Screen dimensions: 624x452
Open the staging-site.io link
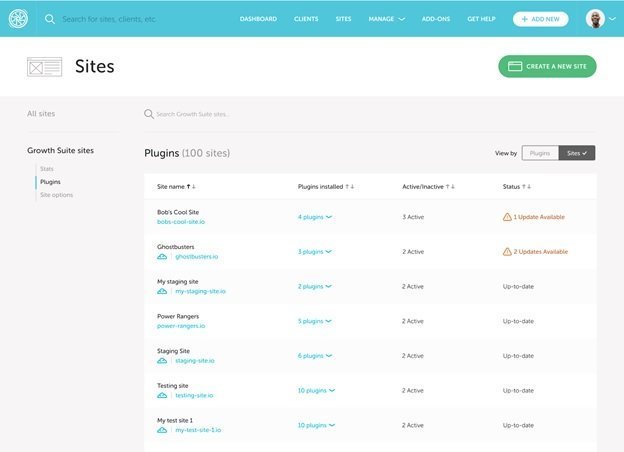click(x=195, y=360)
